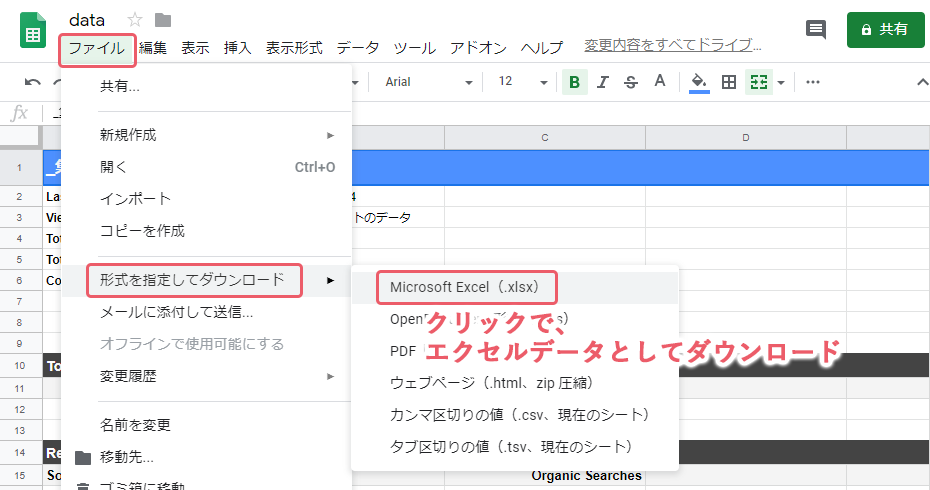930x490 pixels.
Task: Open the font size 12 dropdown
Action: click(x=522, y=82)
